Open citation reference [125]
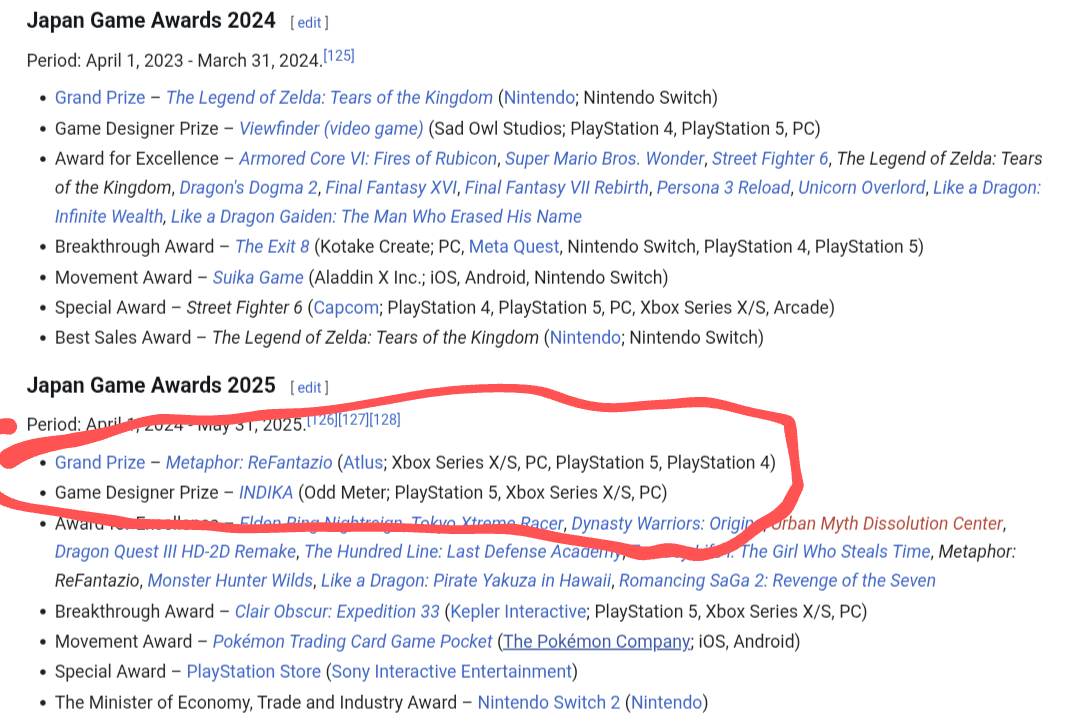Image resolution: width=1080 pixels, height=726 pixels. pos(339,56)
